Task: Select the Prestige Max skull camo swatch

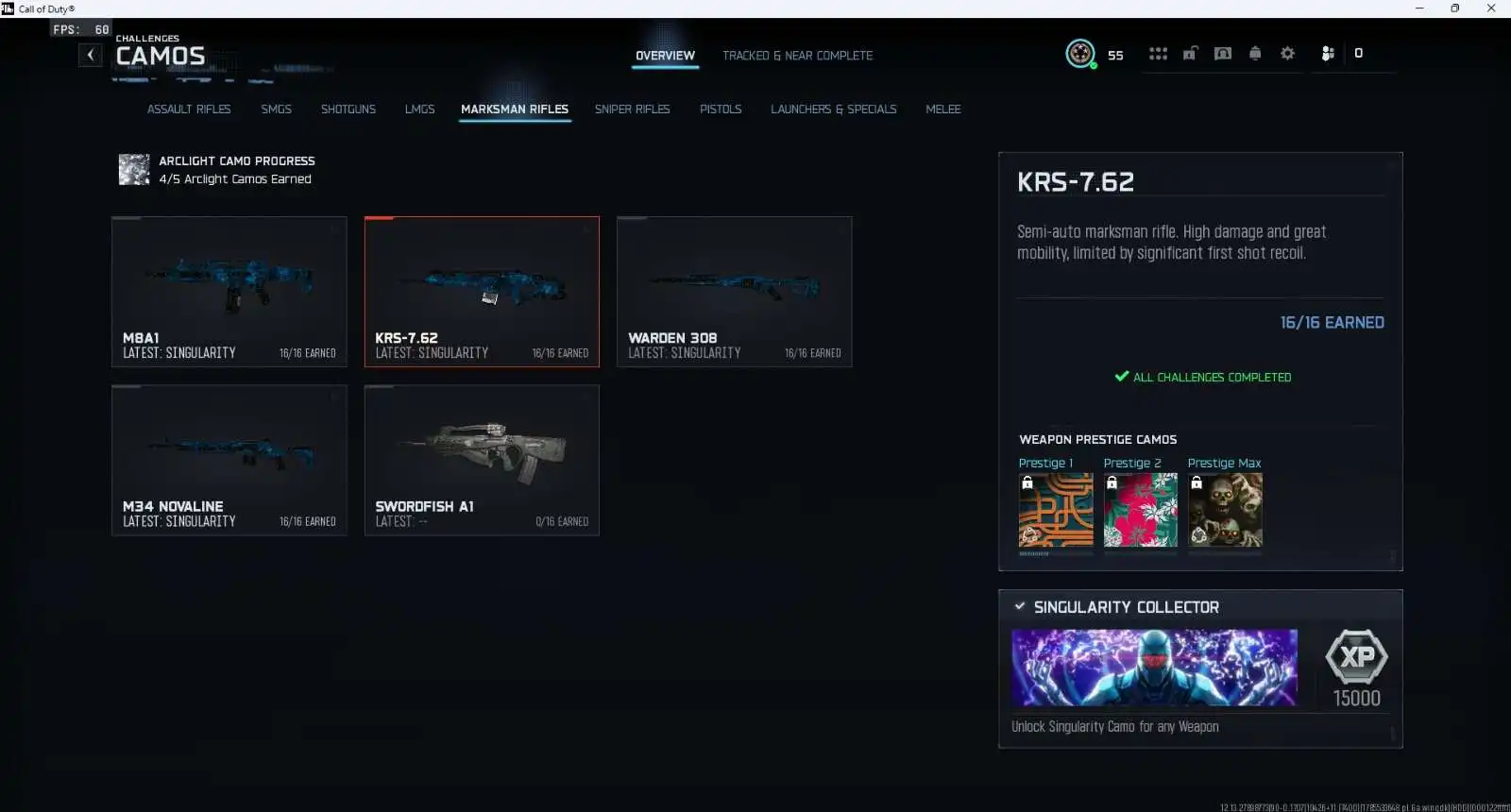Action: (x=1225, y=510)
